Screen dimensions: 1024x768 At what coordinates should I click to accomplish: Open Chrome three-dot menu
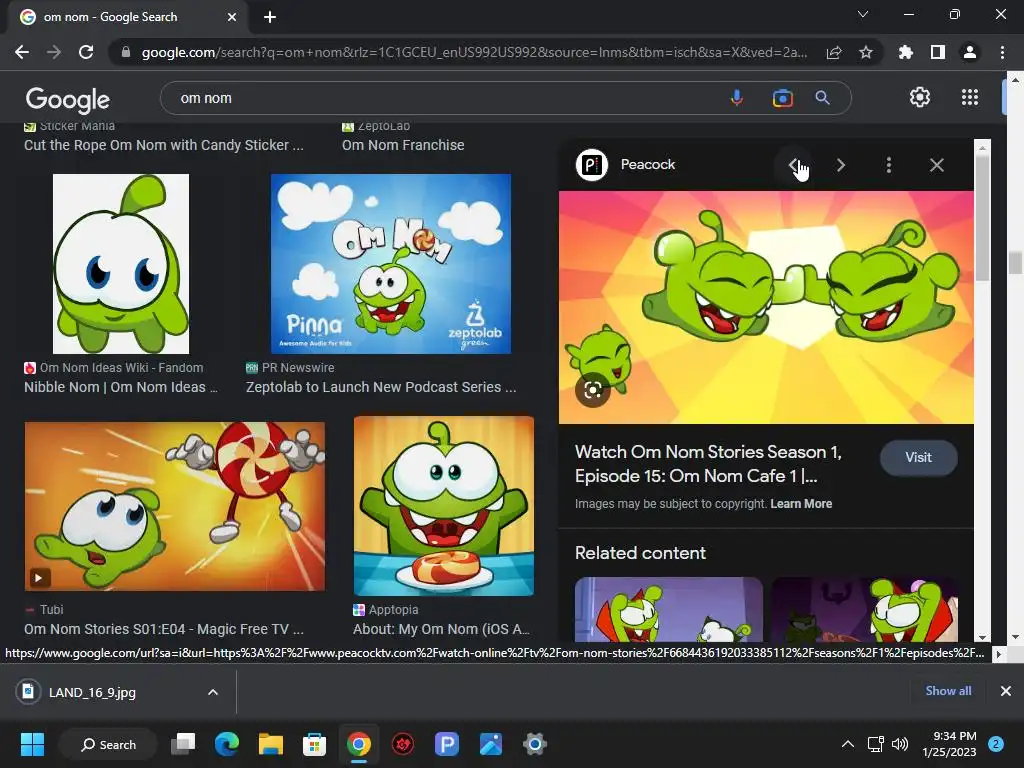click(1002, 52)
